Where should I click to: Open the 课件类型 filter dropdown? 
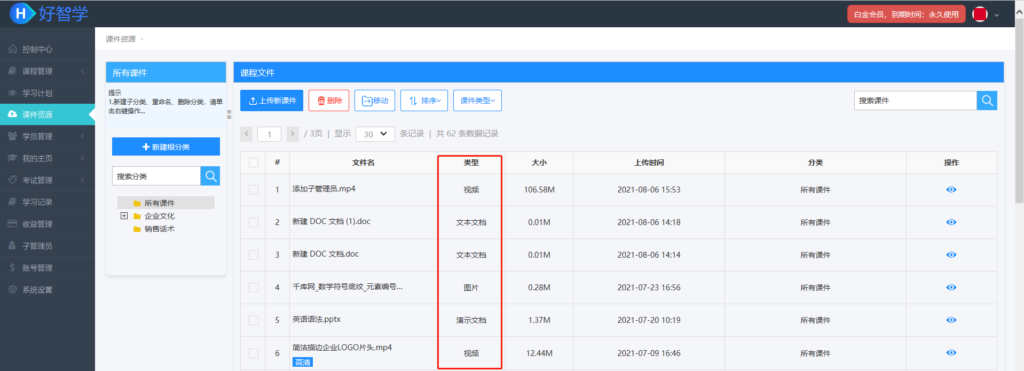point(477,101)
